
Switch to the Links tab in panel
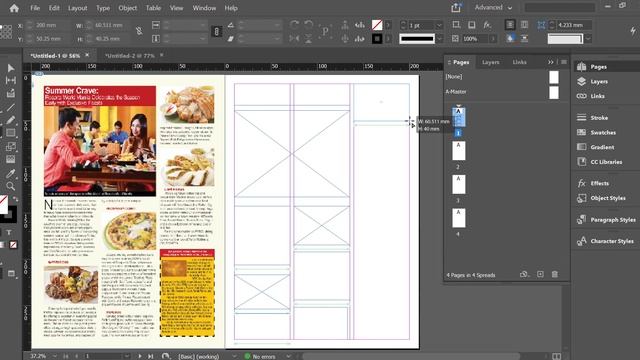(x=519, y=62)
